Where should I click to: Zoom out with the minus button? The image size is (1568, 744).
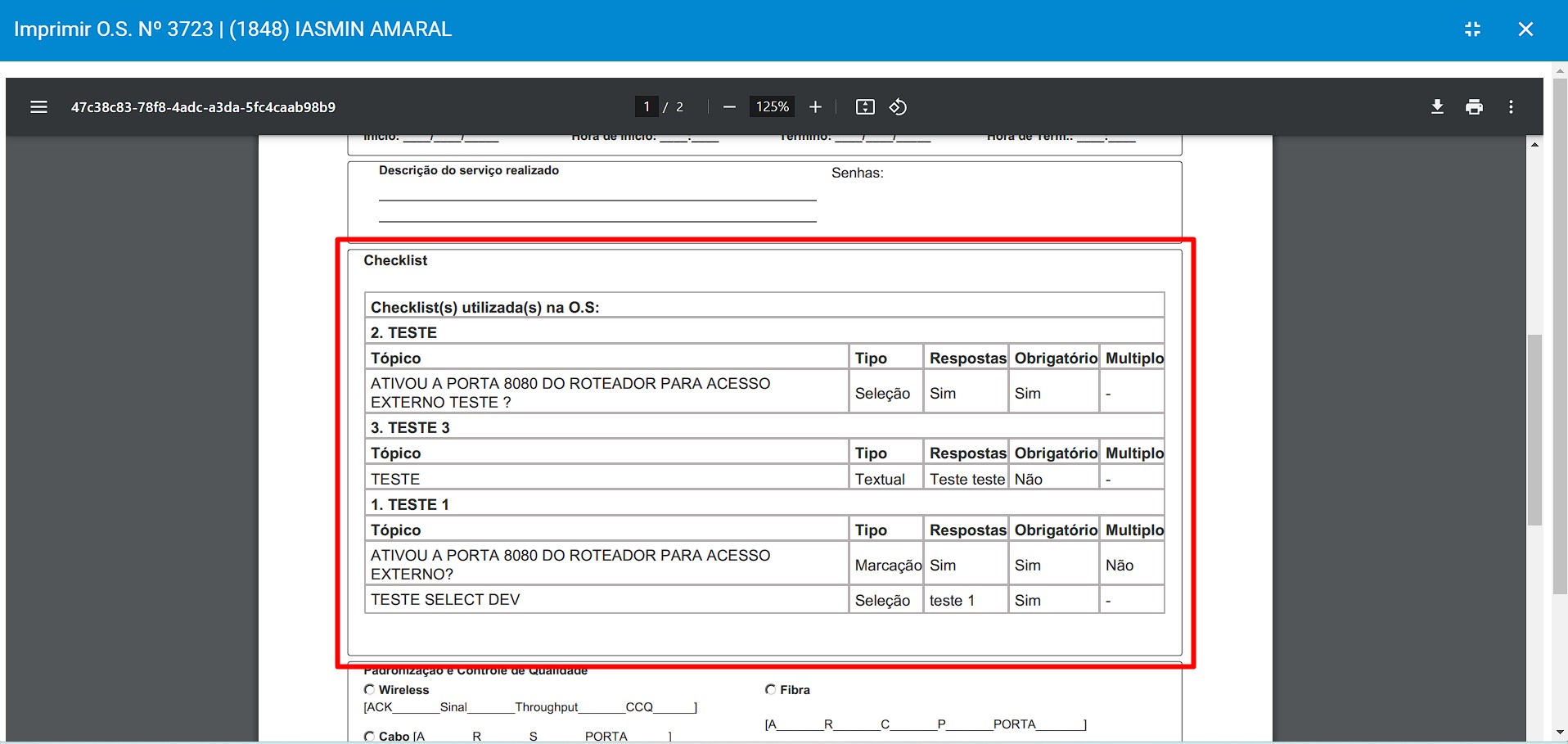[x=730, y=107]
